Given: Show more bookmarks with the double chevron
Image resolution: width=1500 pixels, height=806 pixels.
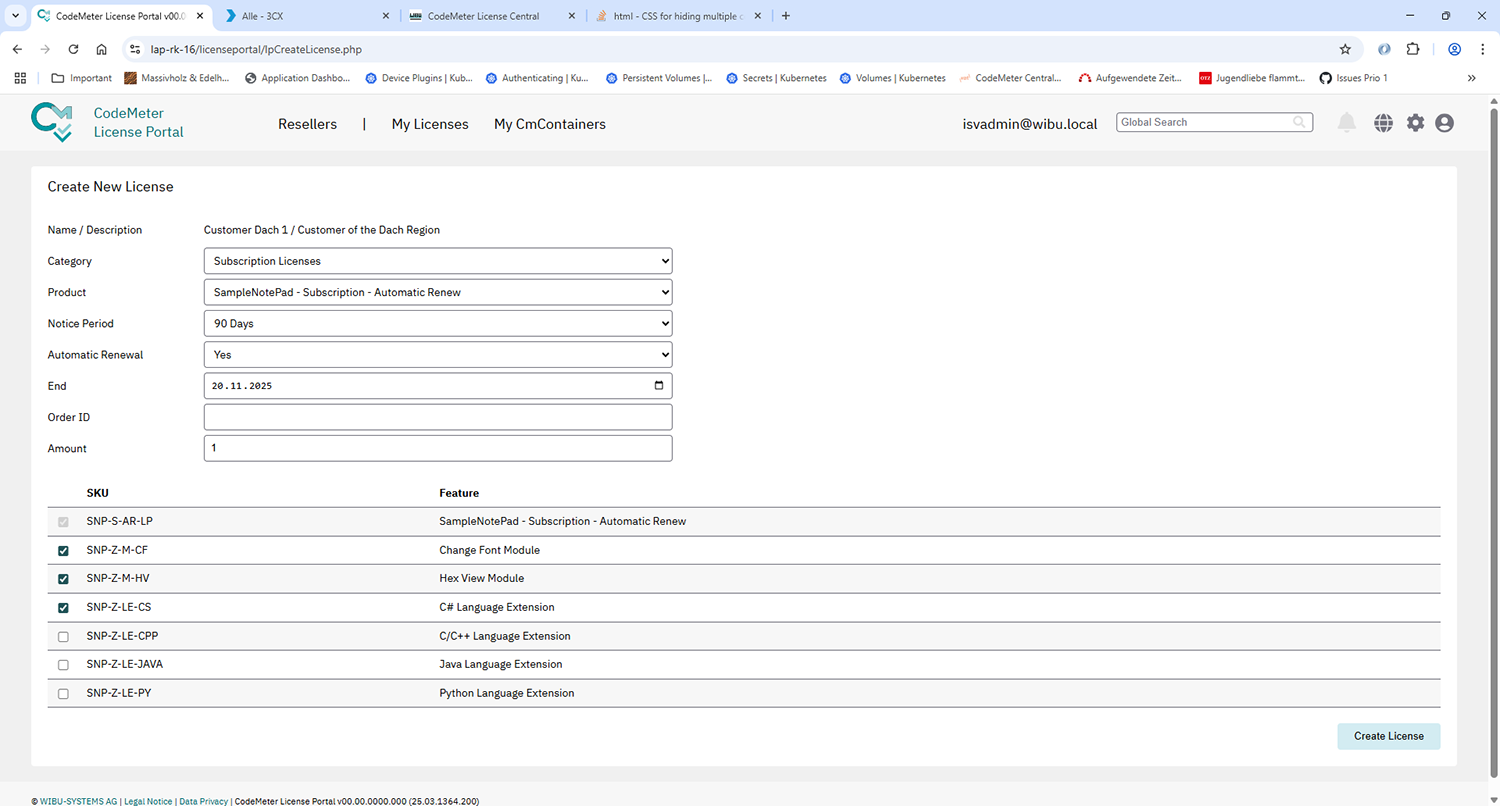Looking at the screenshot, I should click(1471, 78).
